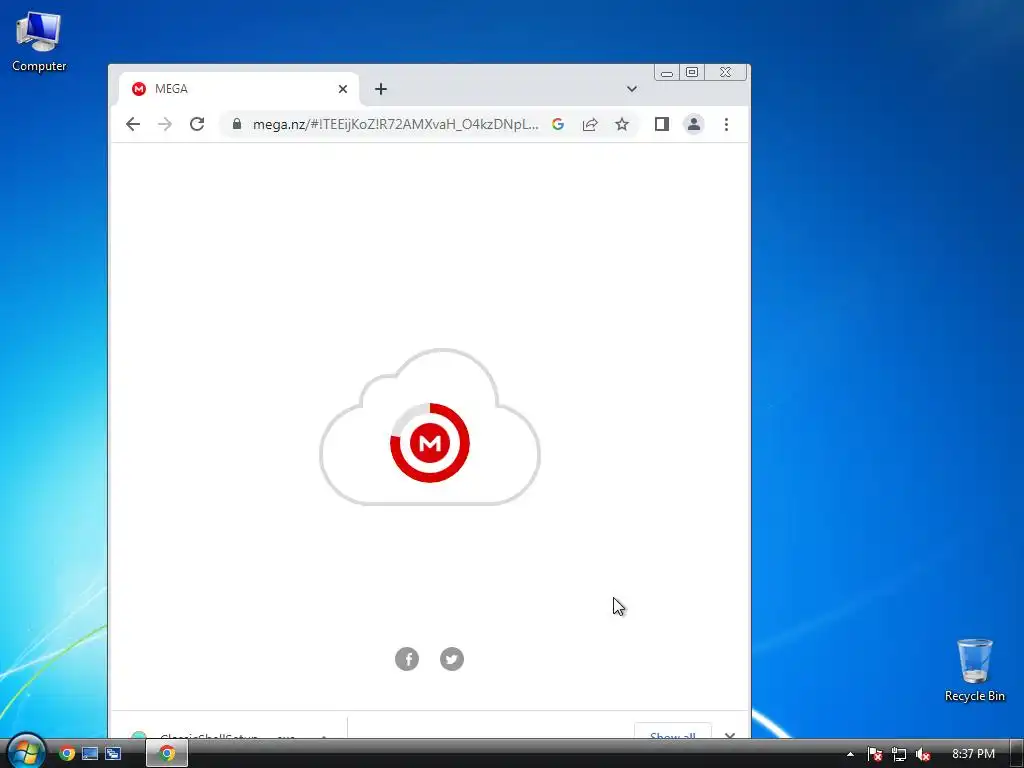Close the MEGA tab
This screenshot has width=1024, height=768.
pyautogui.click(x=343, y=89)
